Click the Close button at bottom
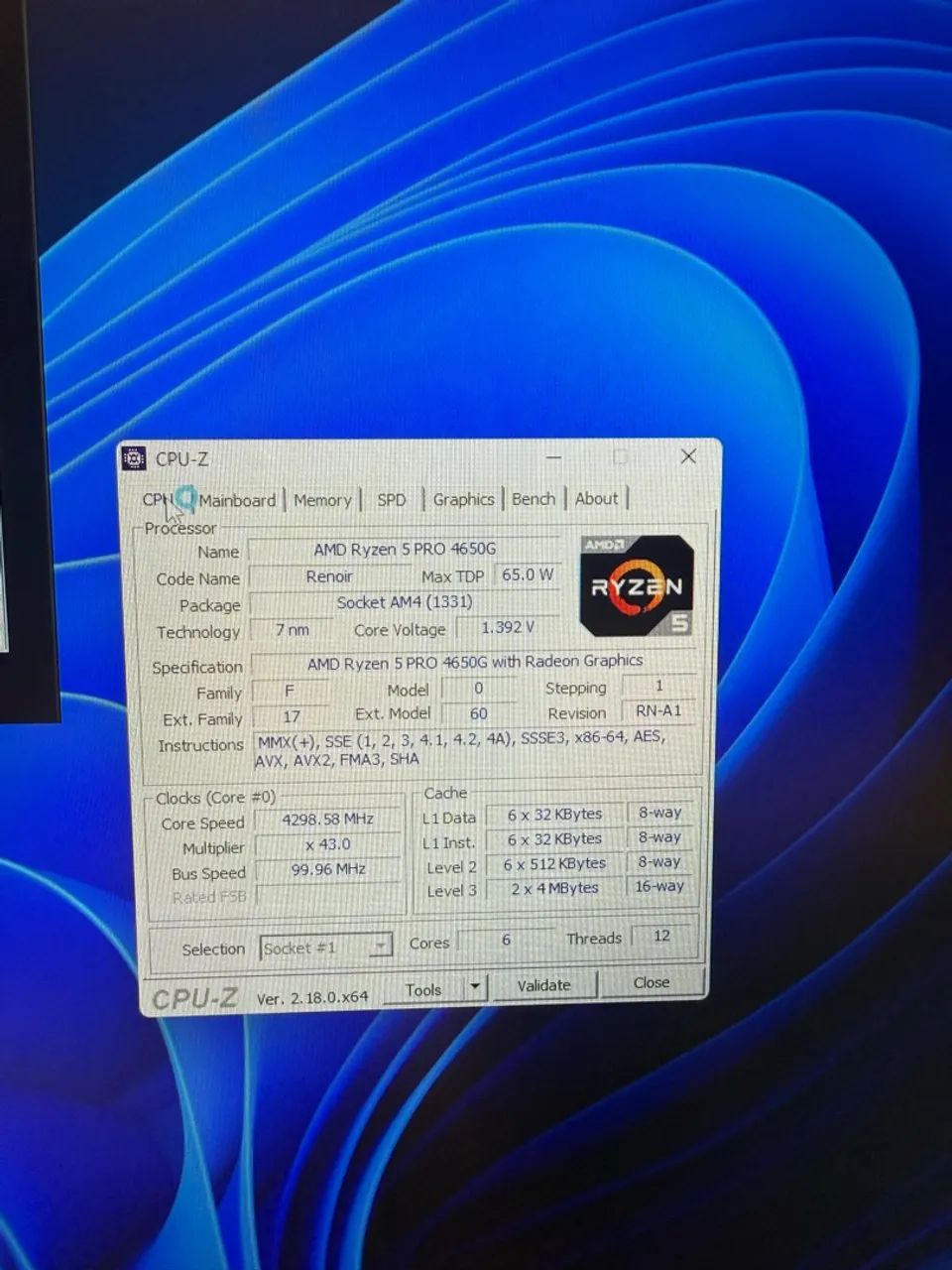Image resolution: width=952 pixels, height=1270 pixels. tap(652, 982)
